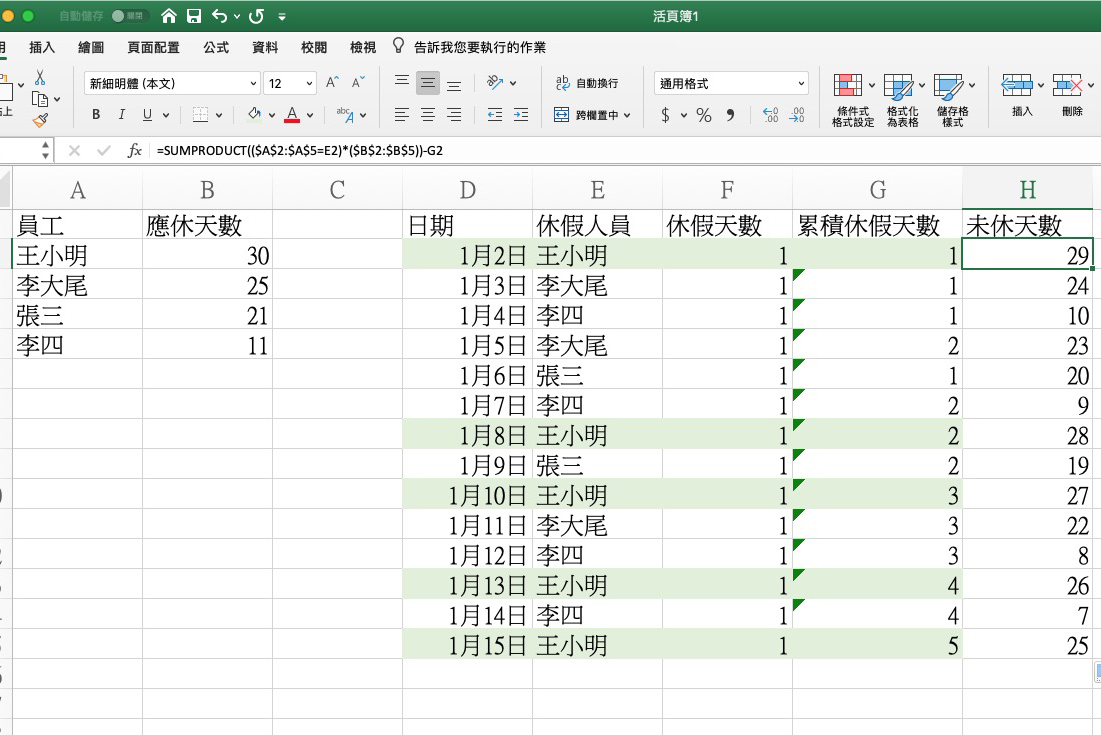The height and width of the screenshot is (735, 1101).
Task: Select the Format Painter tool
Action: click(42, 118)
